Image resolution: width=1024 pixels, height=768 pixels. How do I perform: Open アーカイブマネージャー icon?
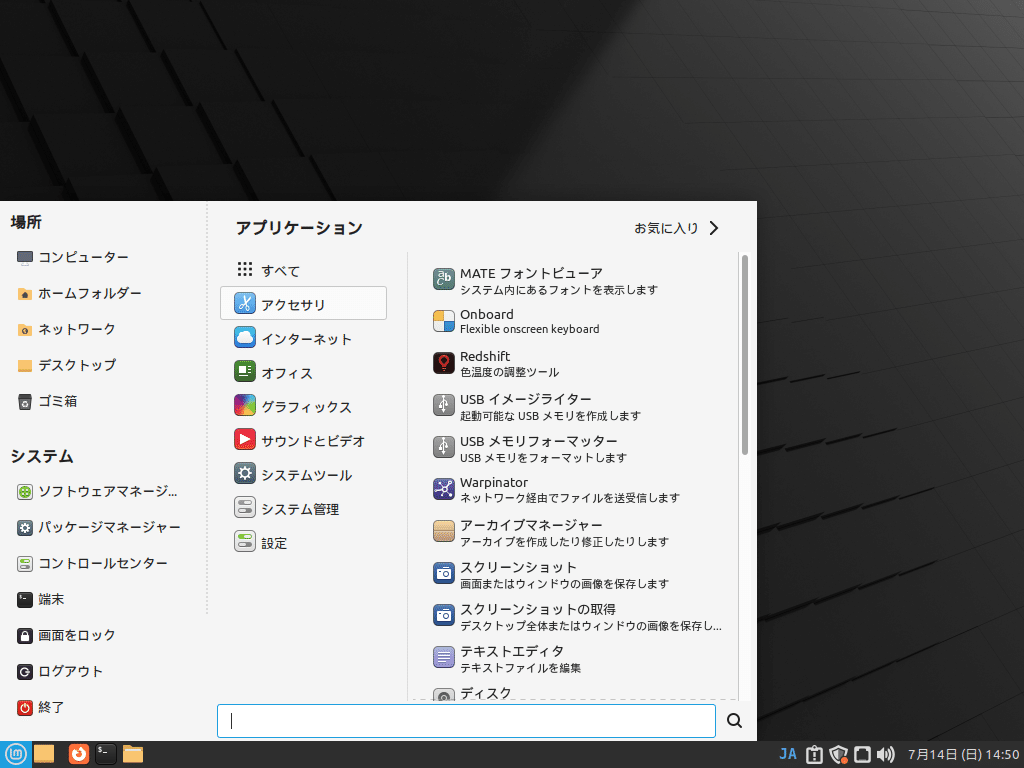[x=443, y=532]
